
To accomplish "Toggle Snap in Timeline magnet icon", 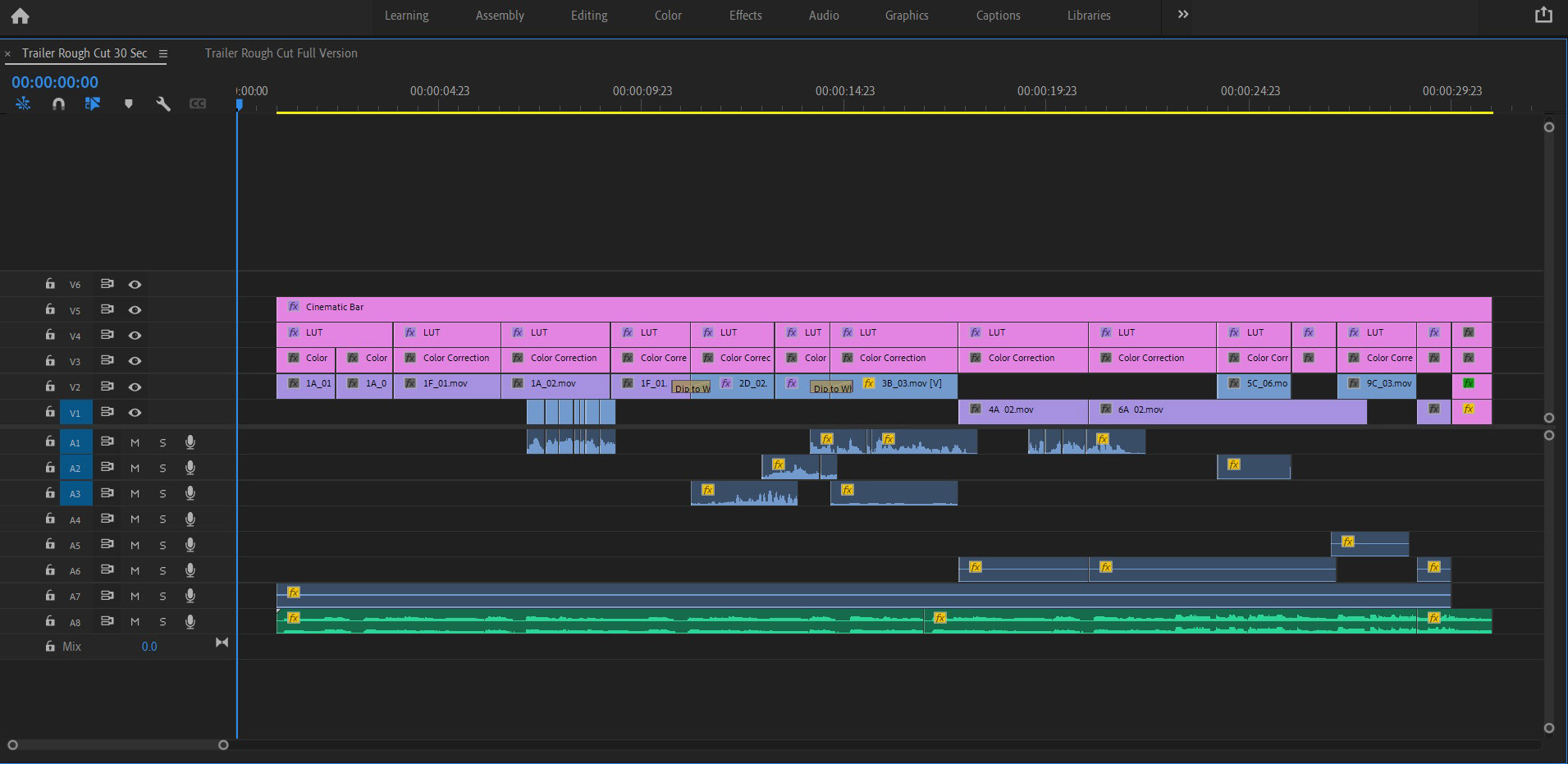I will pos(58,103).
